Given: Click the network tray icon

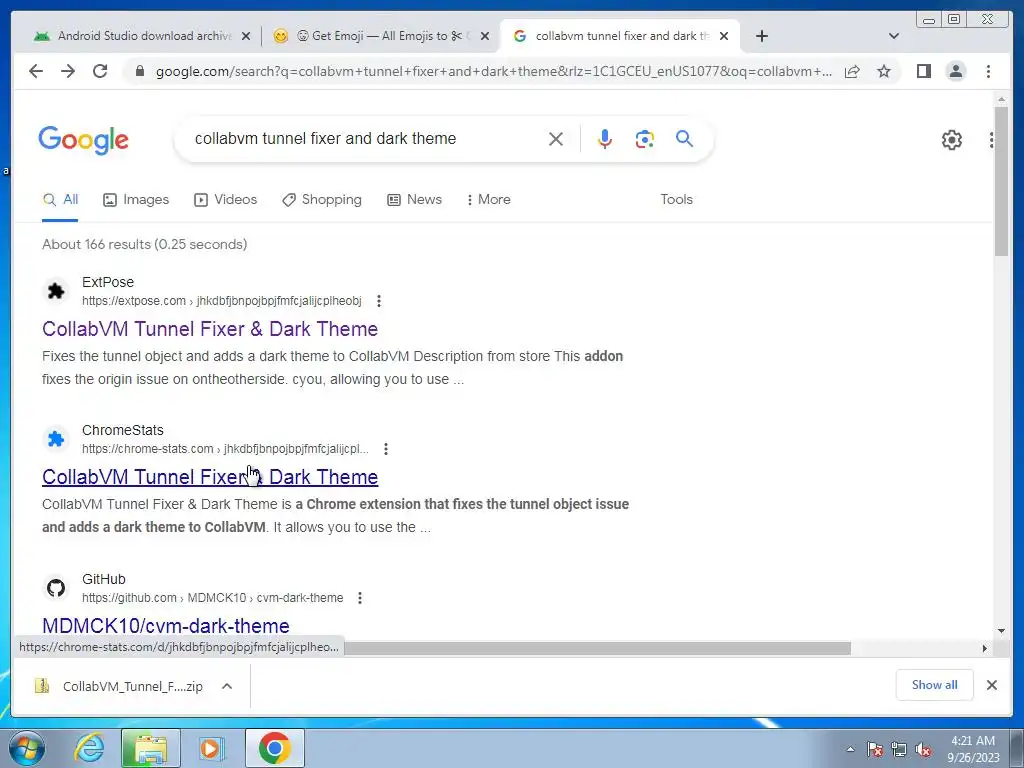Looking at the screenshot, I should [x=899, y=750].
